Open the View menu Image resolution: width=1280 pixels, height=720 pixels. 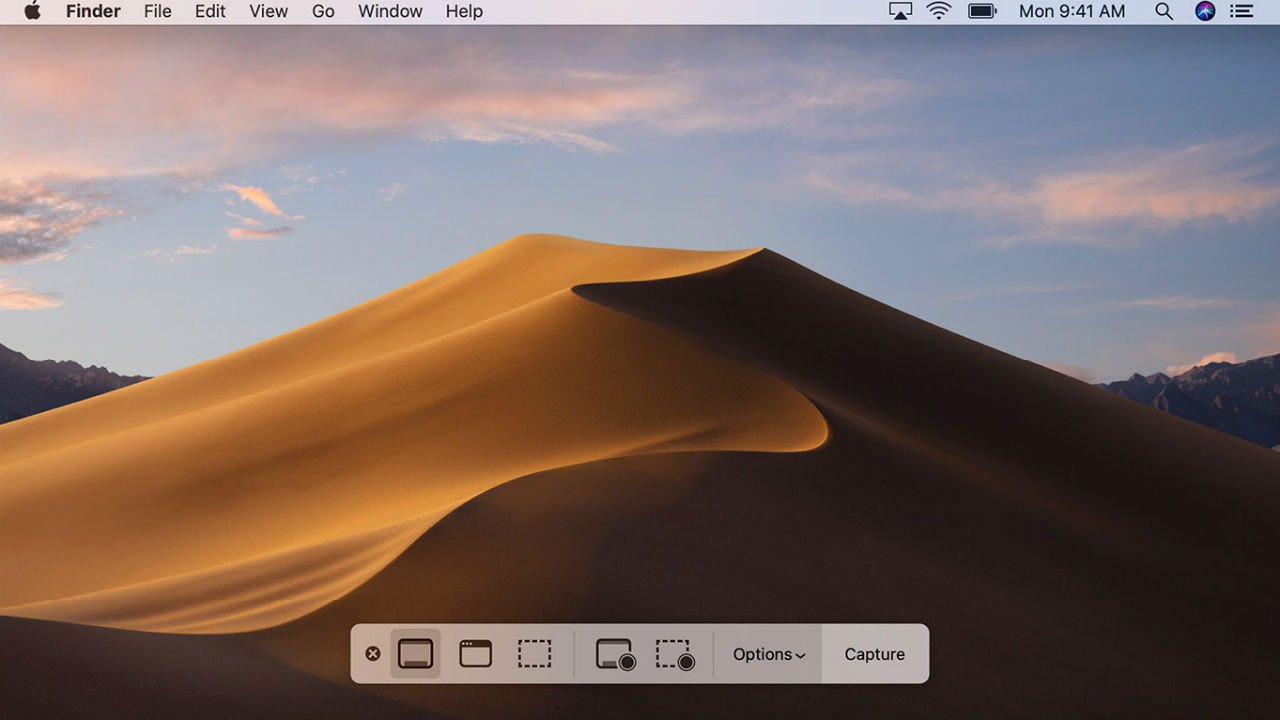point(268,12)
